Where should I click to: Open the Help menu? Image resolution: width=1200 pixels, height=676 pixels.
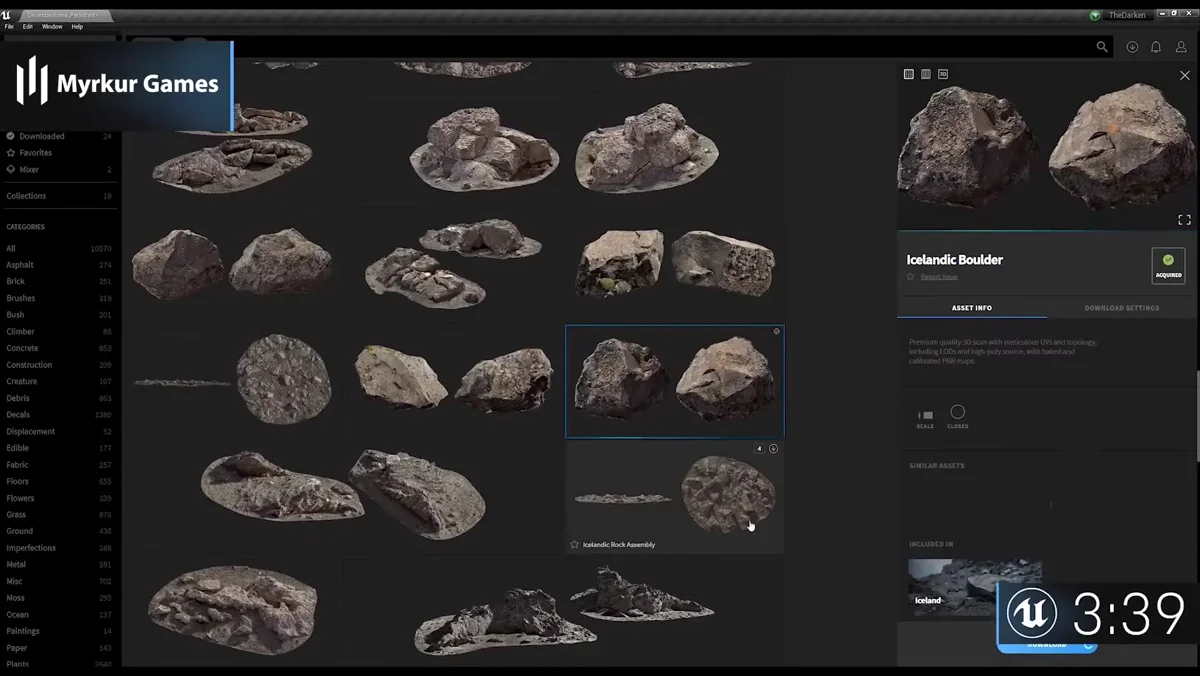tap(77, 26)
